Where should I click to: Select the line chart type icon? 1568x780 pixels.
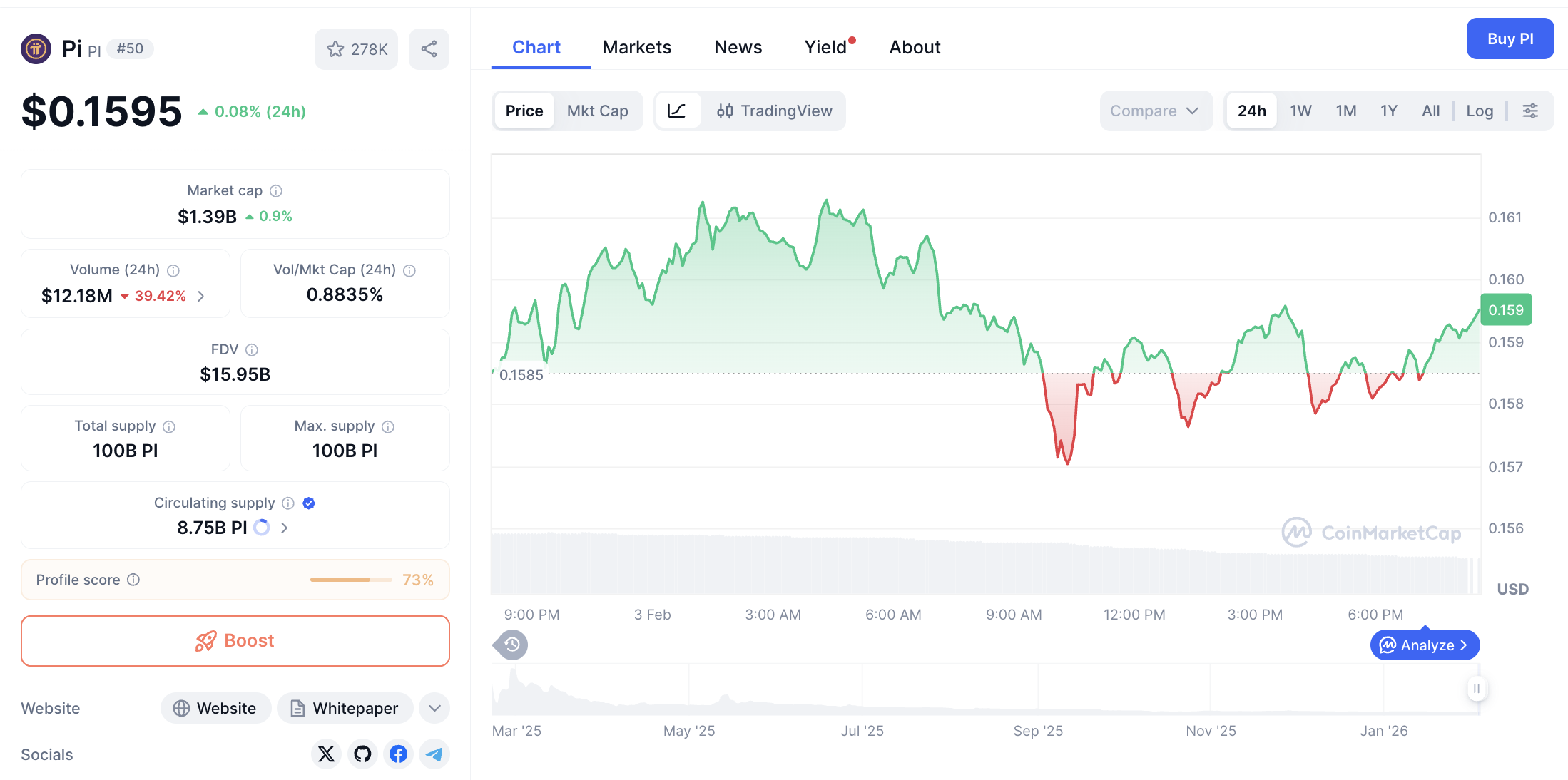(678, 111)
